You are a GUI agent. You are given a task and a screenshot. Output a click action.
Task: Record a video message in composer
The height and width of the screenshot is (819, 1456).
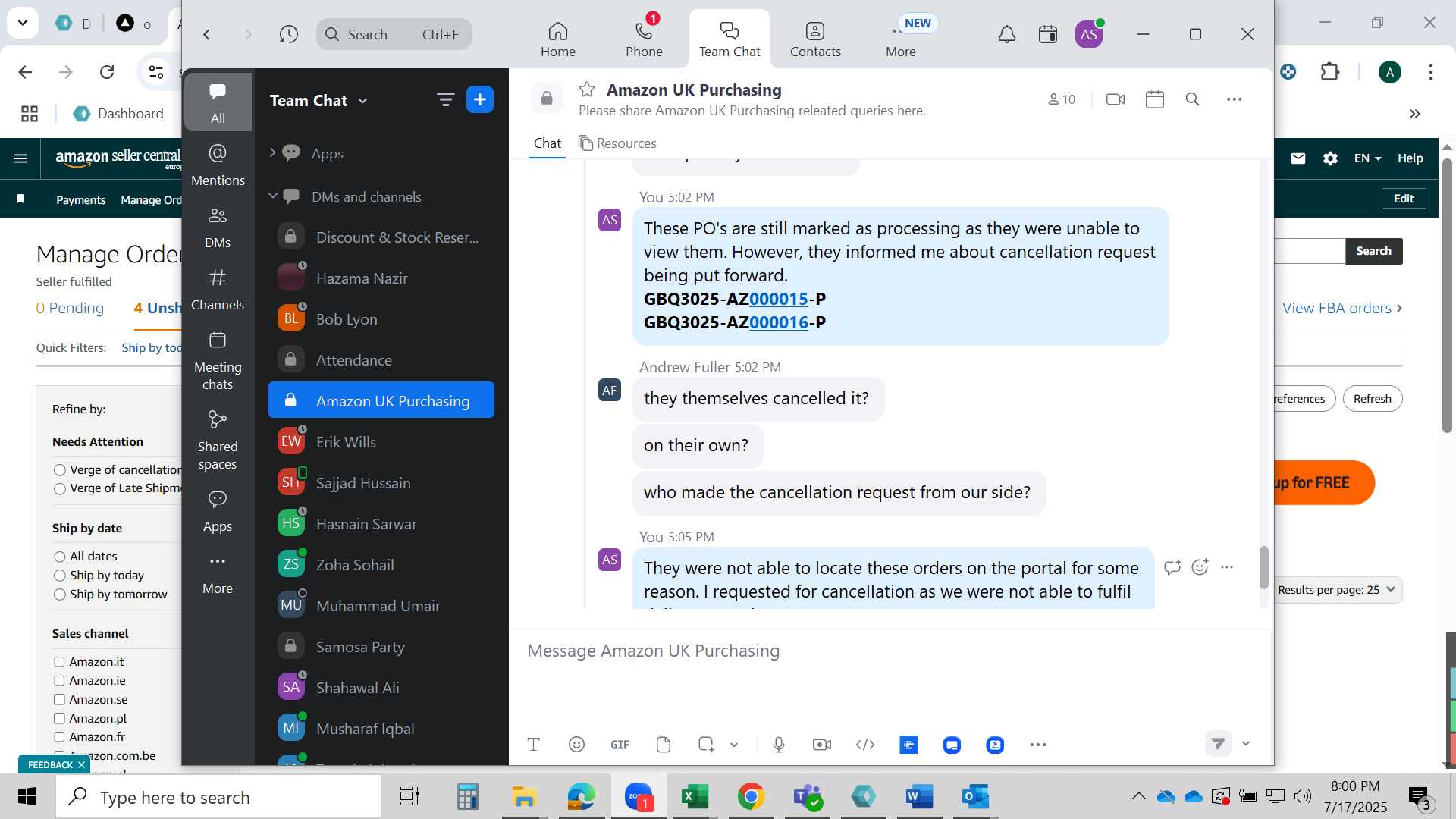click(821, 745)
